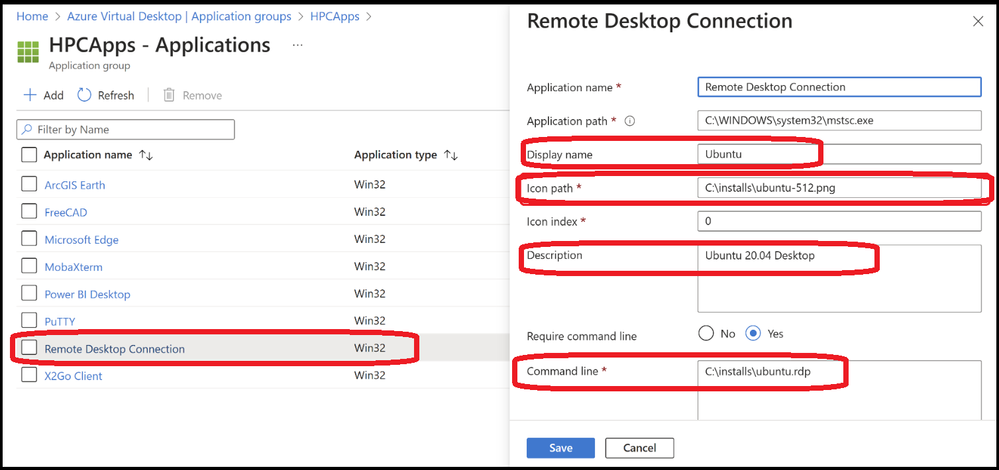Select No for Require command line
Screen dimensions: 999x470
[x=706, y=334]
